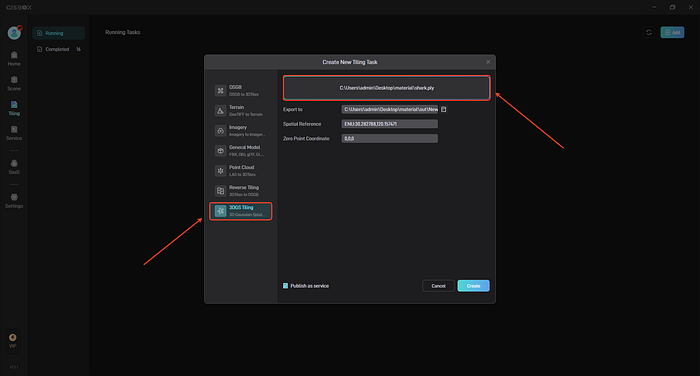Click the Export to path field

[390, 109]
